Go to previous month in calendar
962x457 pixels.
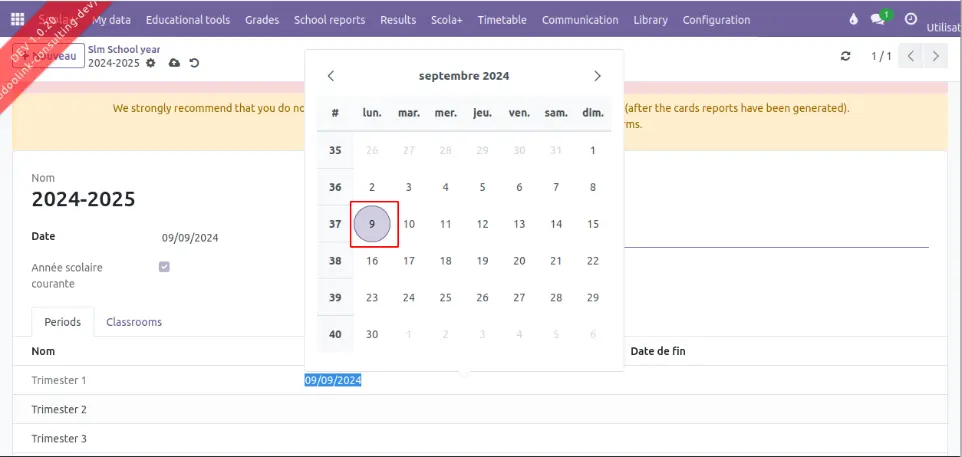[331, 76]
